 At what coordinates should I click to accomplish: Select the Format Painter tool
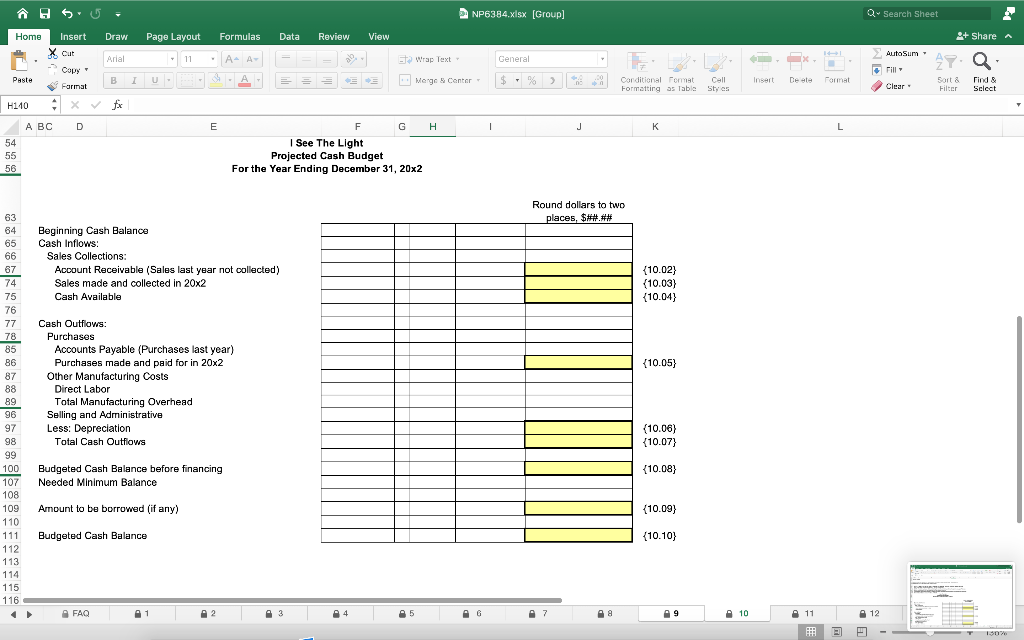tap(68, 86)
